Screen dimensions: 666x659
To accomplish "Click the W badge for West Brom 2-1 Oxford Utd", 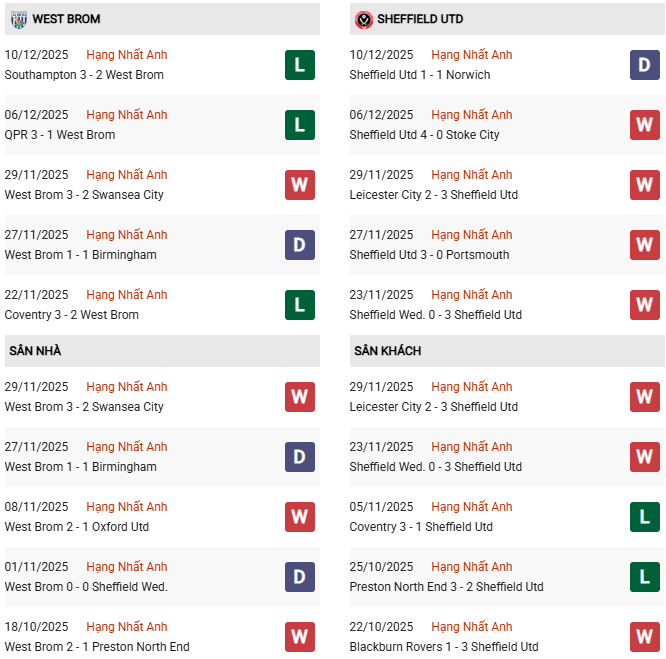I will (299, 517).
